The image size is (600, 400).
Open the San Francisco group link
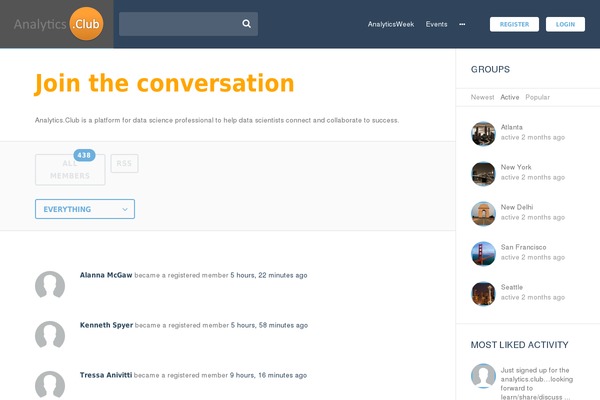pos(523,247)
